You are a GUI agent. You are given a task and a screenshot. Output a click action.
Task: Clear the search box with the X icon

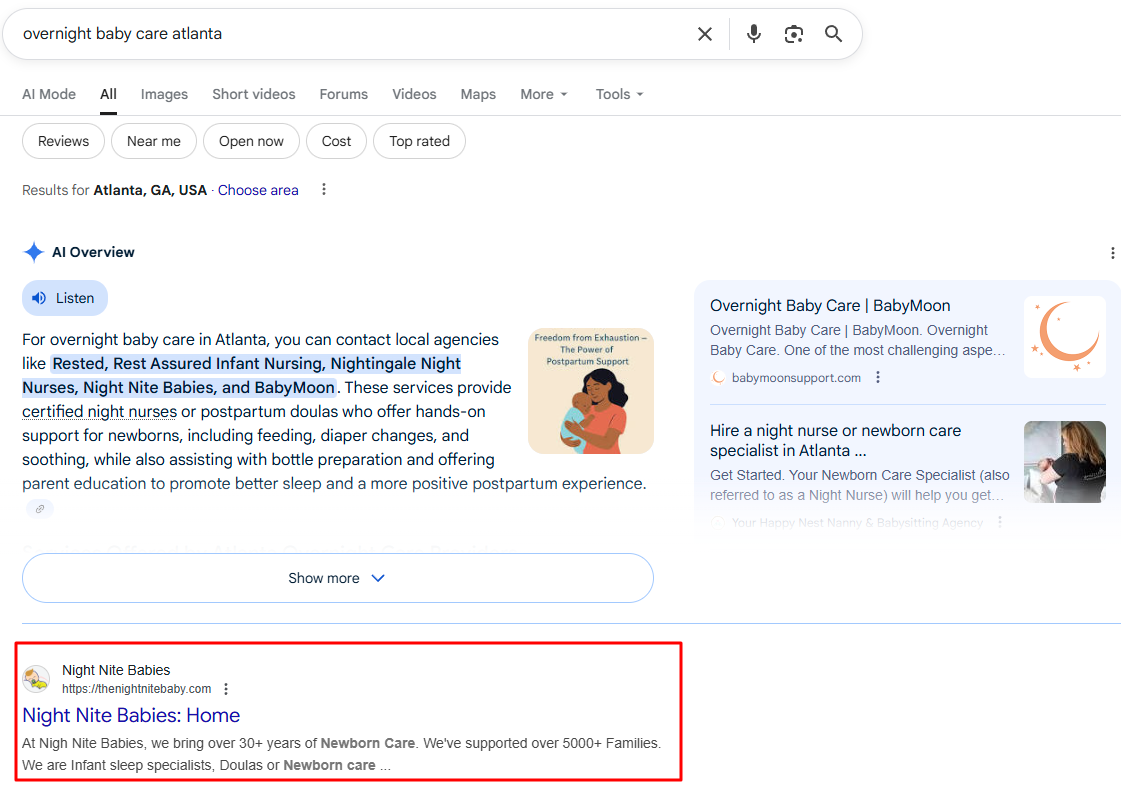[x=704, y=34]
